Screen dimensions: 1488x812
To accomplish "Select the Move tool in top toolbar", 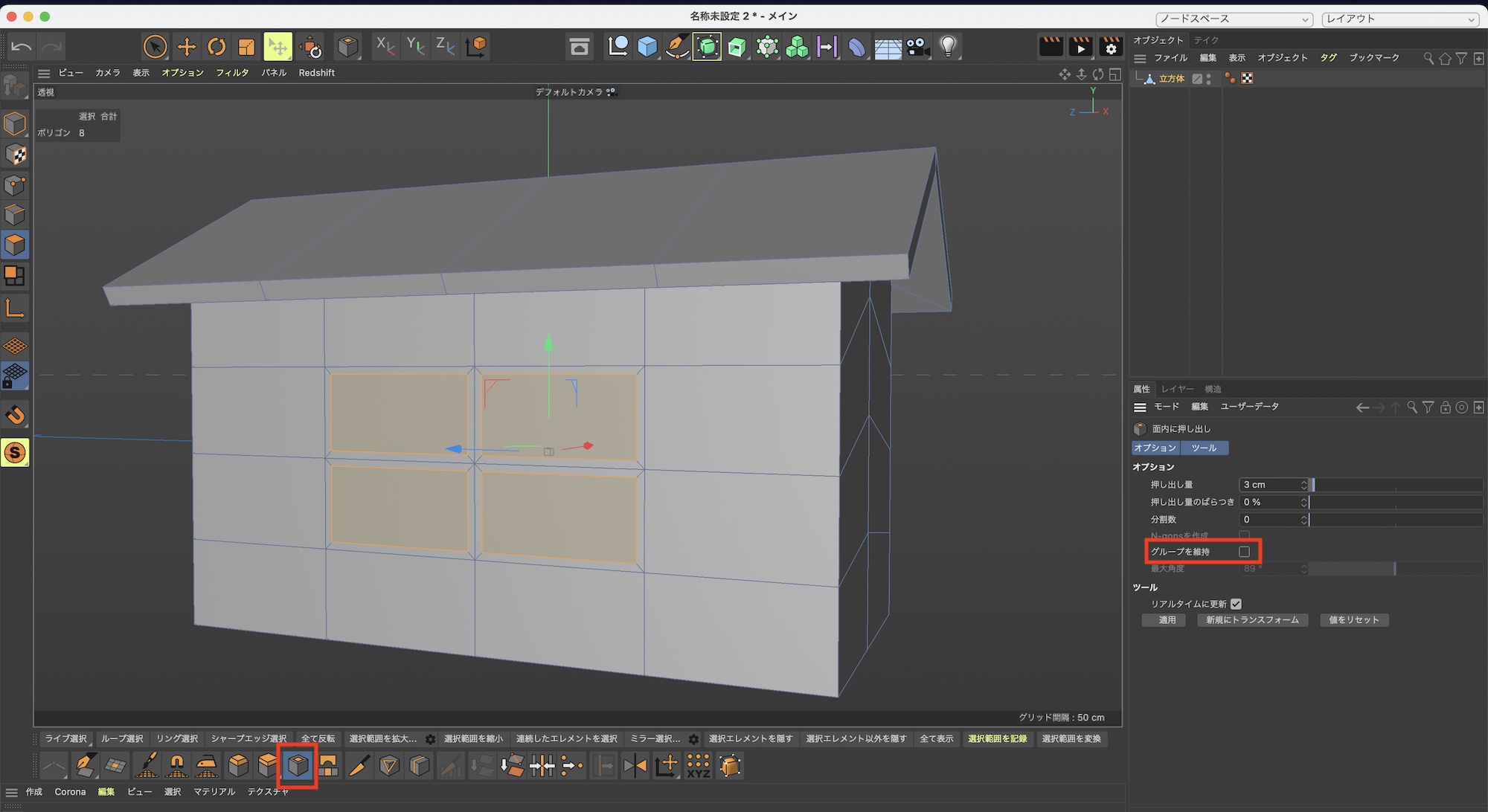I will click(x=186, y=47).
